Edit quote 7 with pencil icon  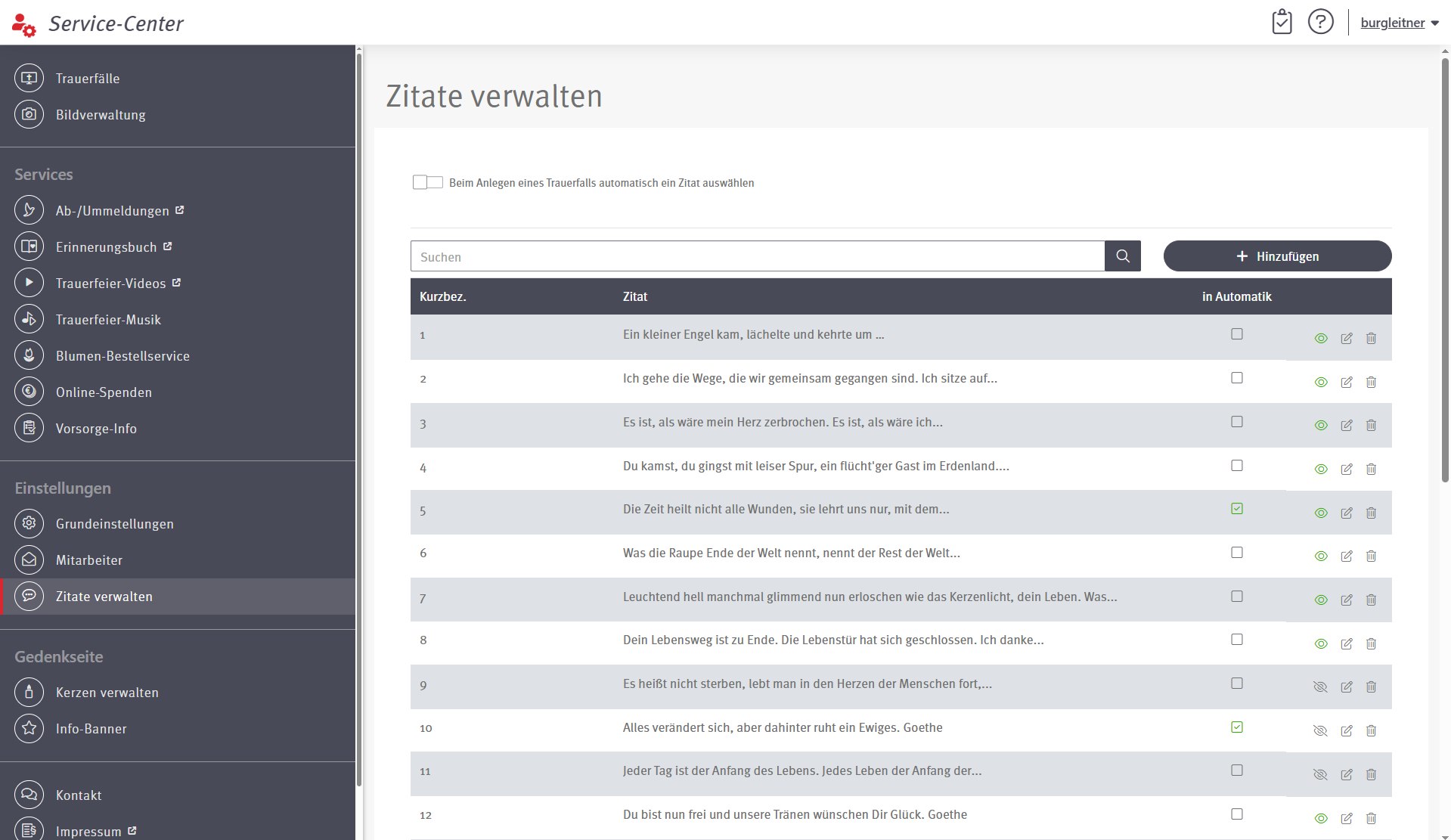[1347, 600]
